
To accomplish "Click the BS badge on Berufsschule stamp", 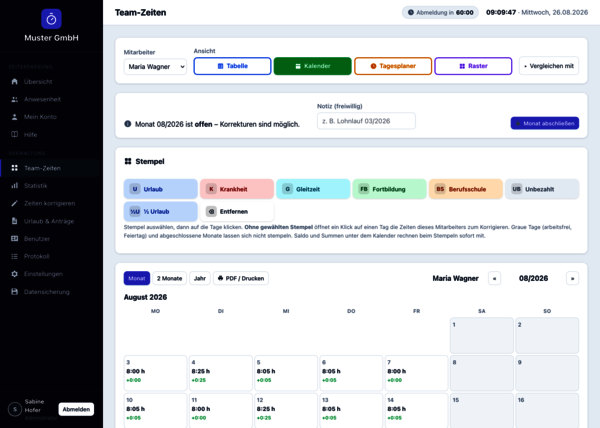I will tap(440, 189).
